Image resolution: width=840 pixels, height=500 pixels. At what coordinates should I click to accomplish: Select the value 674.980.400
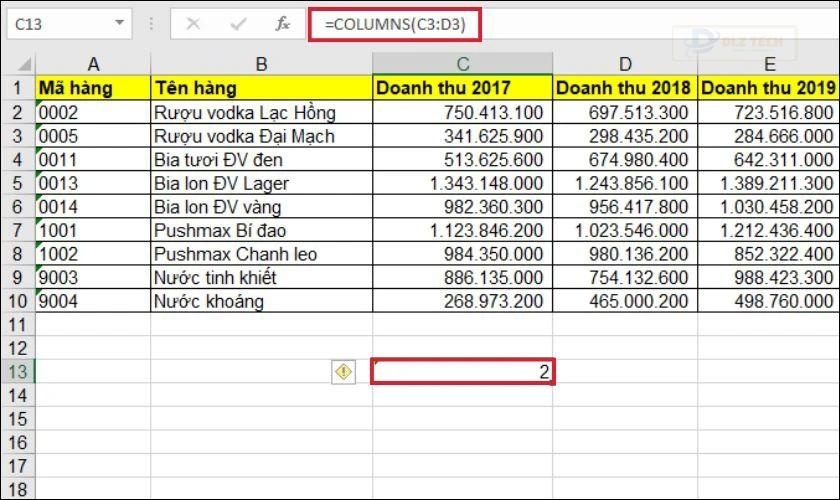pos(625,160)
